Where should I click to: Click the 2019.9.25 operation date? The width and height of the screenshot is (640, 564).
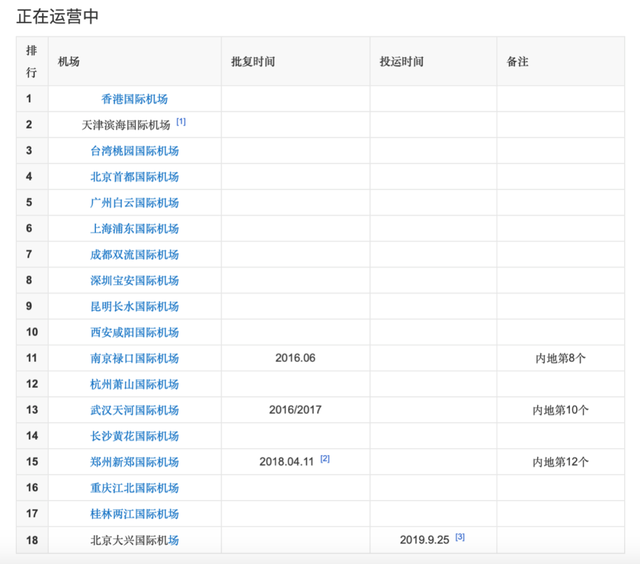click(424, 540)
